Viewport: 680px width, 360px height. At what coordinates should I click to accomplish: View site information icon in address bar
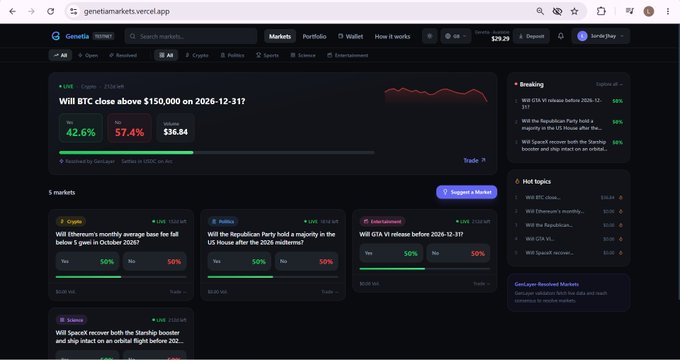(74, 11)
